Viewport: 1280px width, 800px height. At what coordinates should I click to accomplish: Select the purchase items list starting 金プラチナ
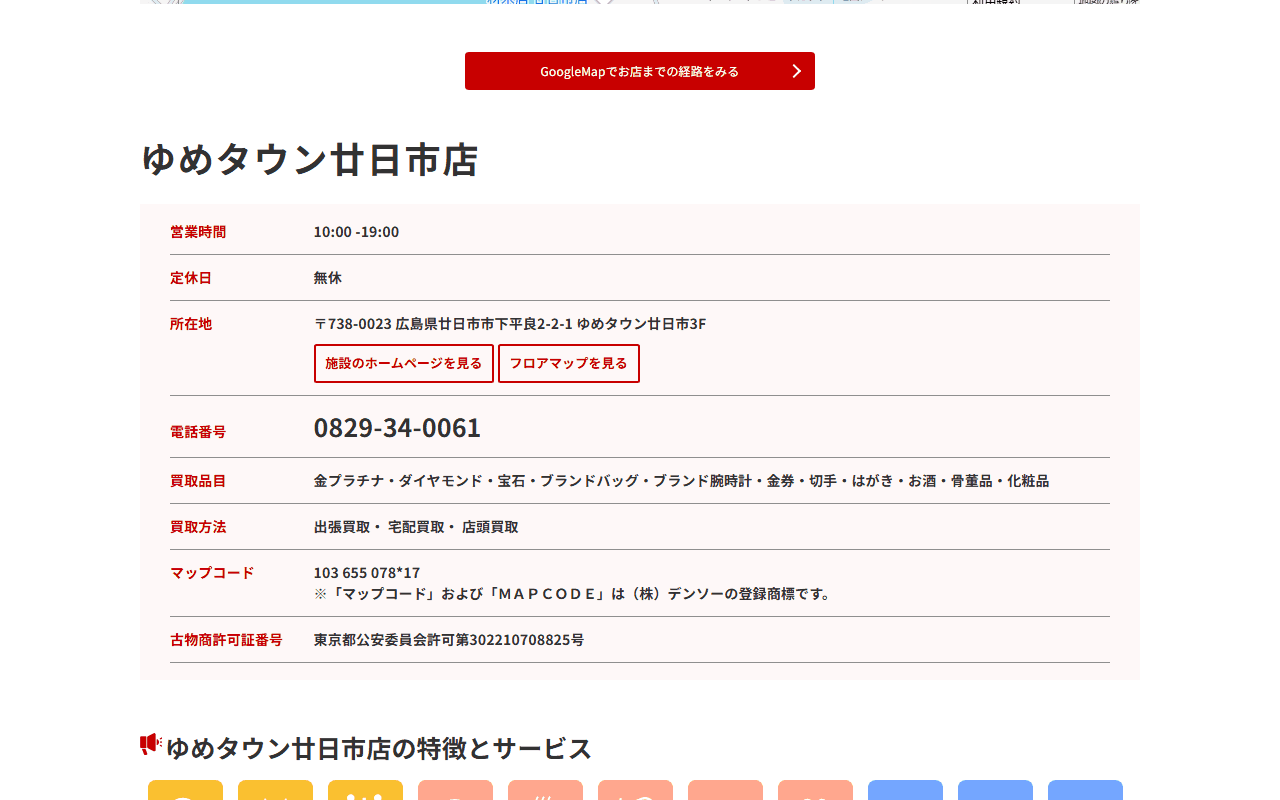click(681, 481)
